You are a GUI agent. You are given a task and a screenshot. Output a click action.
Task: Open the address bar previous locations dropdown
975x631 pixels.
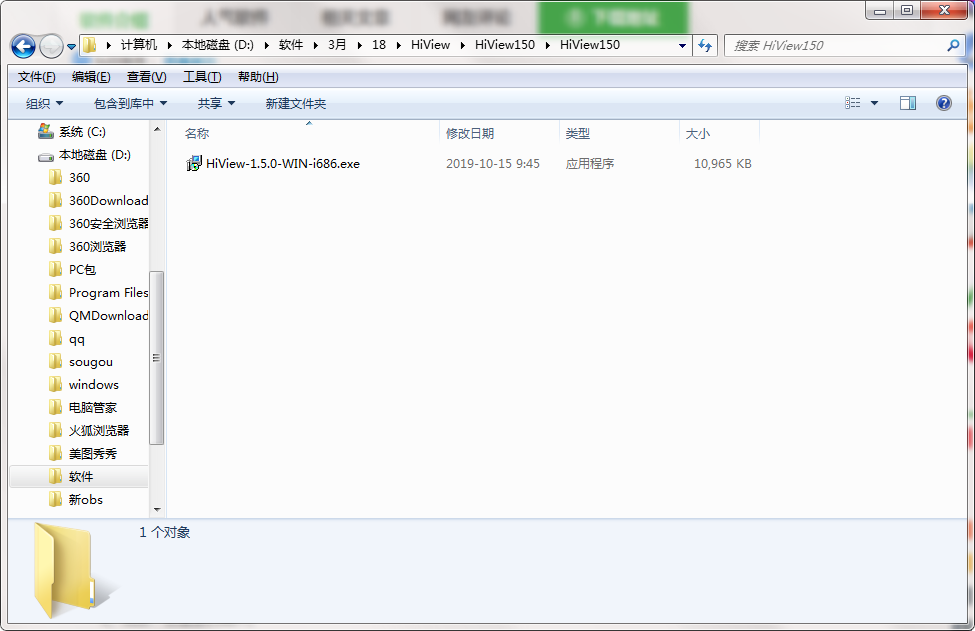(682, 45)
